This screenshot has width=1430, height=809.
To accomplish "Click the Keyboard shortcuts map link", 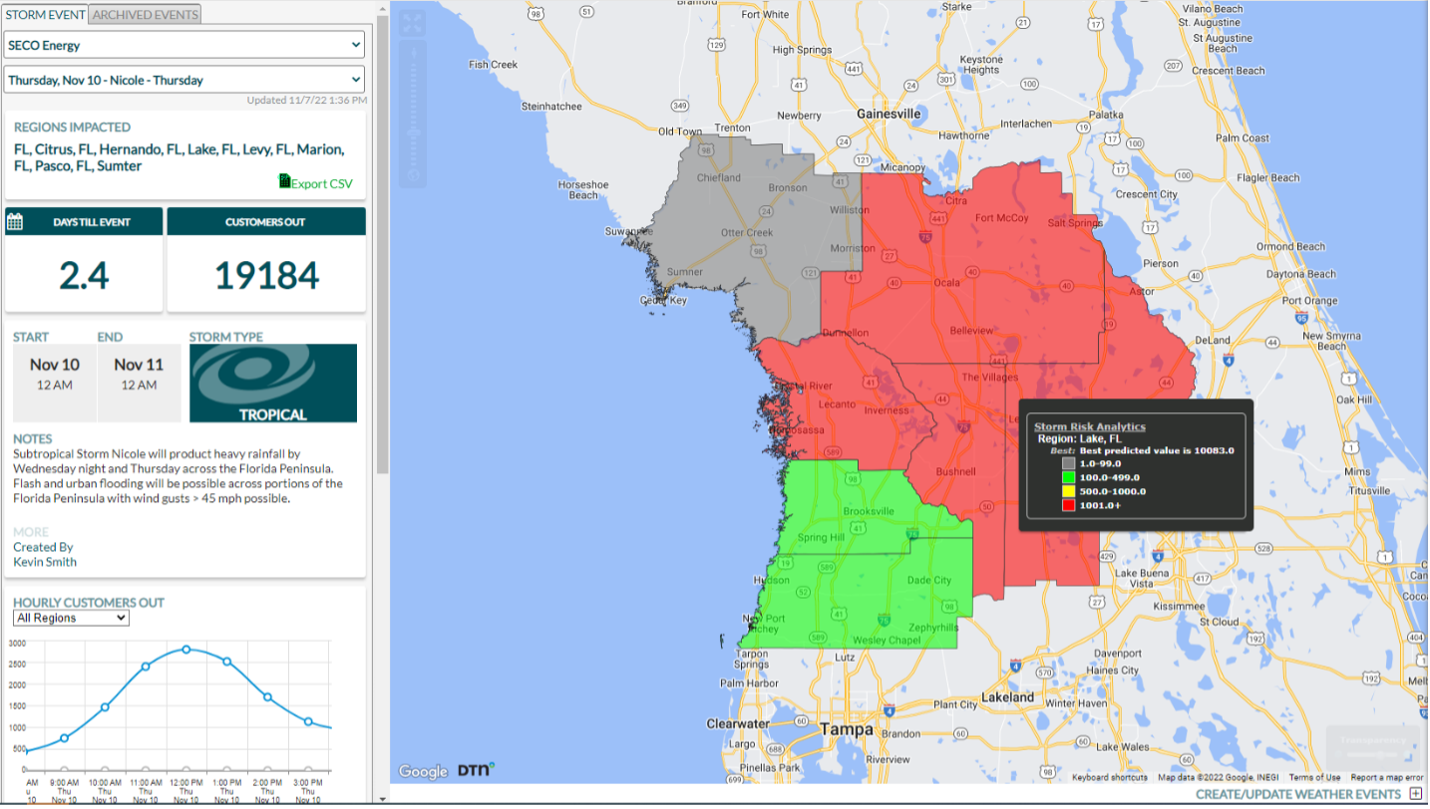I will tap(1110, 777).
